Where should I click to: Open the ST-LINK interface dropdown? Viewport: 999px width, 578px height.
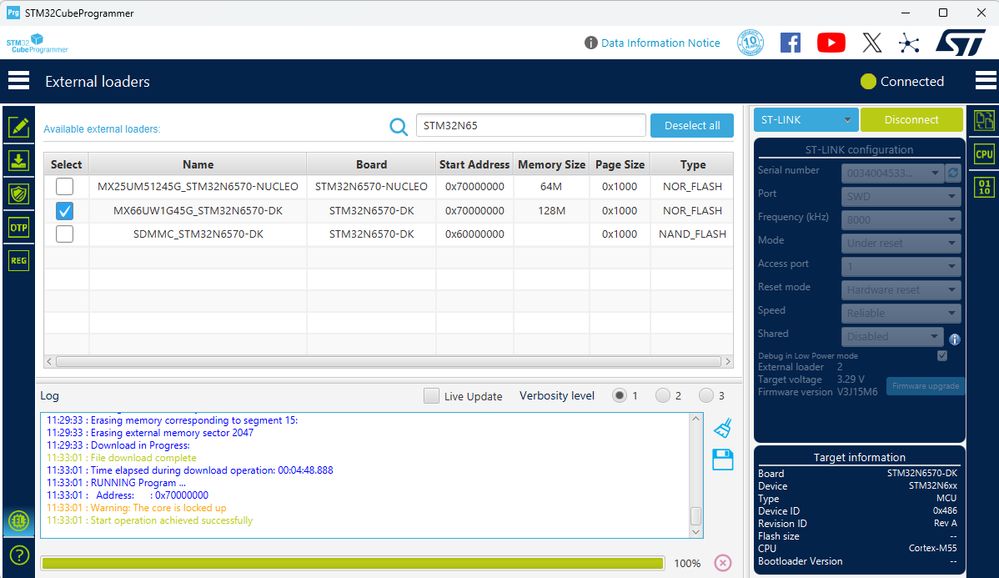coord(806,120)
